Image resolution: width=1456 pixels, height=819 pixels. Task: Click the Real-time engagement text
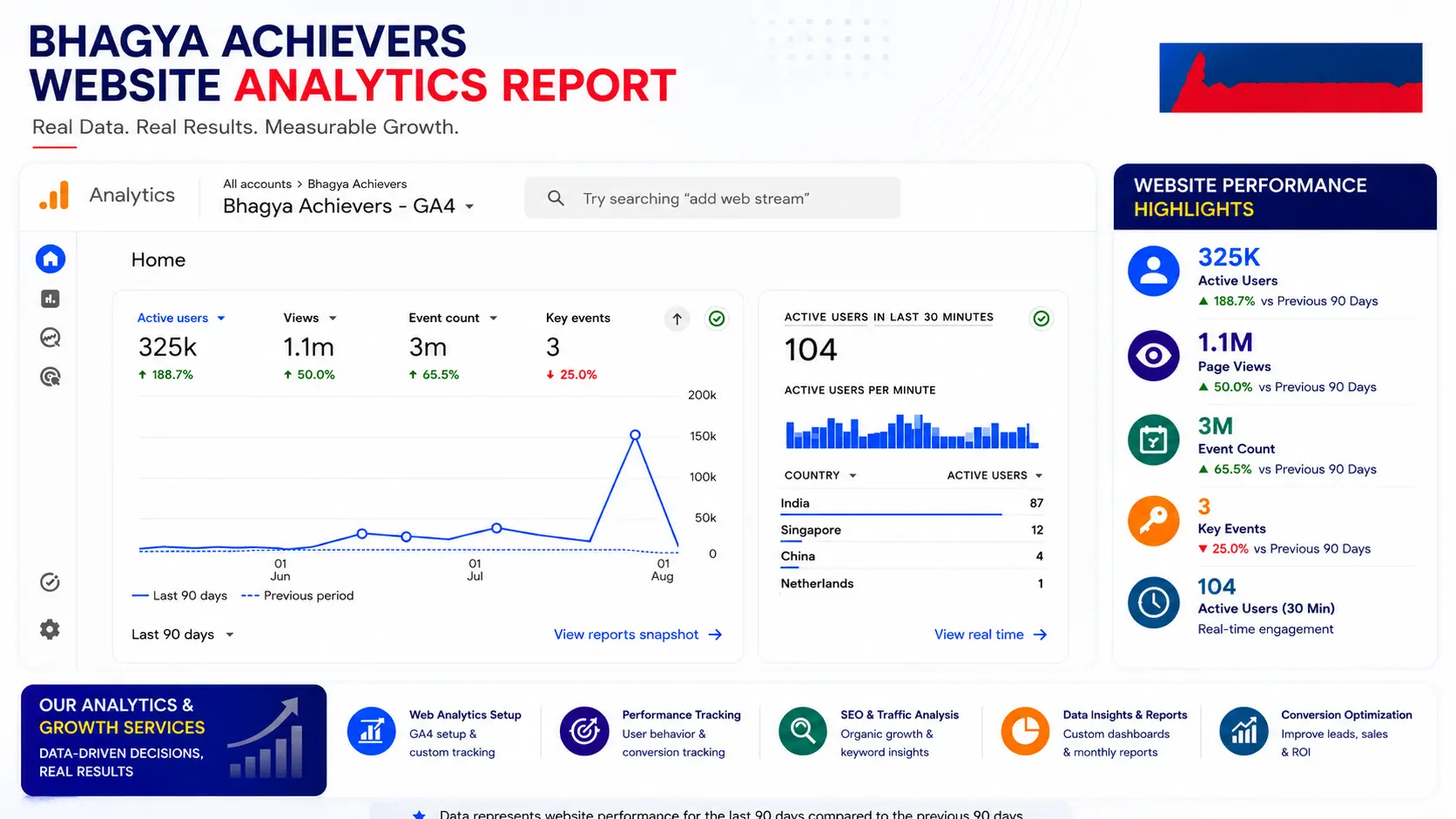tap(1265, 629)
